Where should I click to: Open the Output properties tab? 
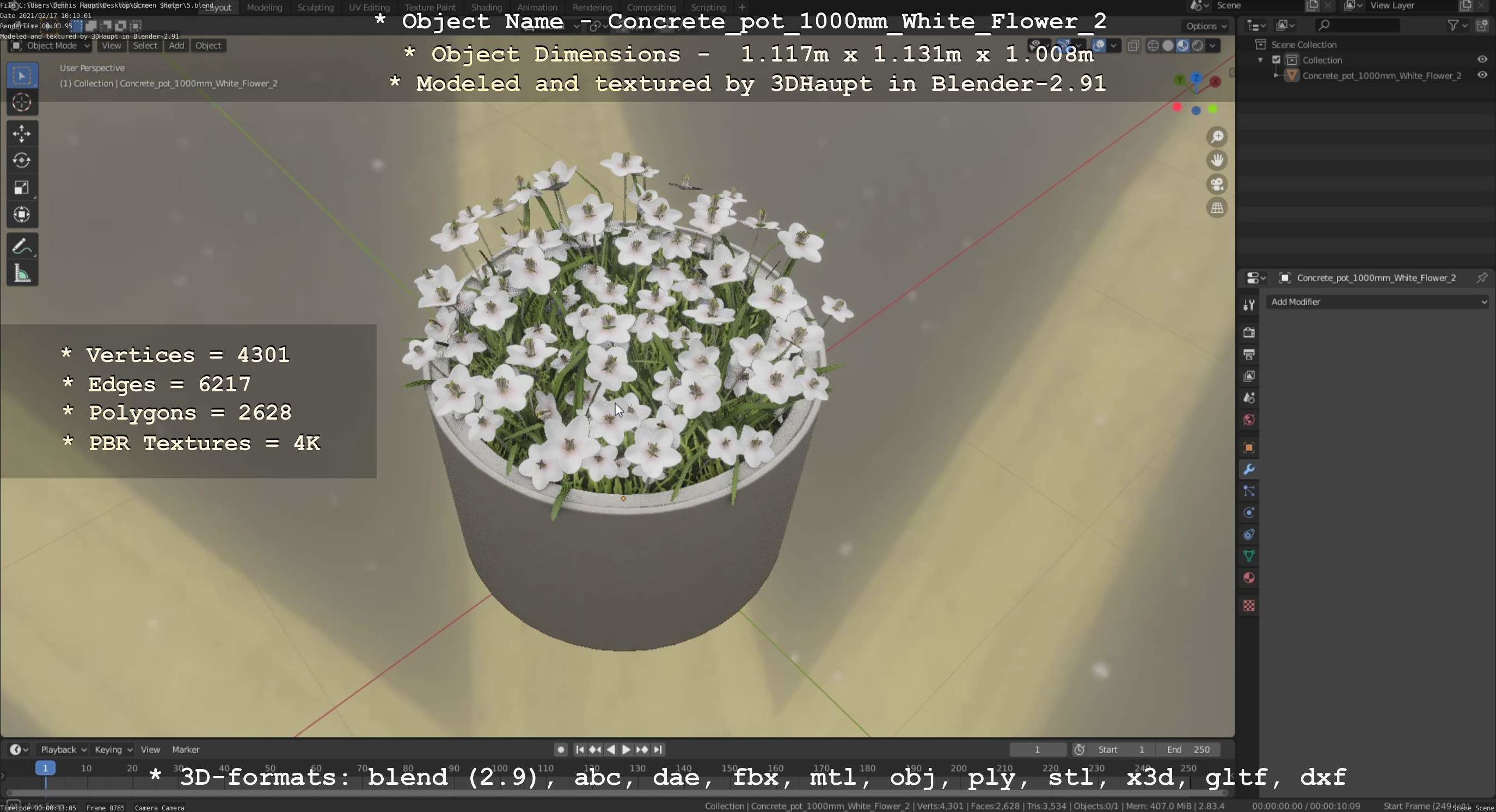tap(1249, 354)
